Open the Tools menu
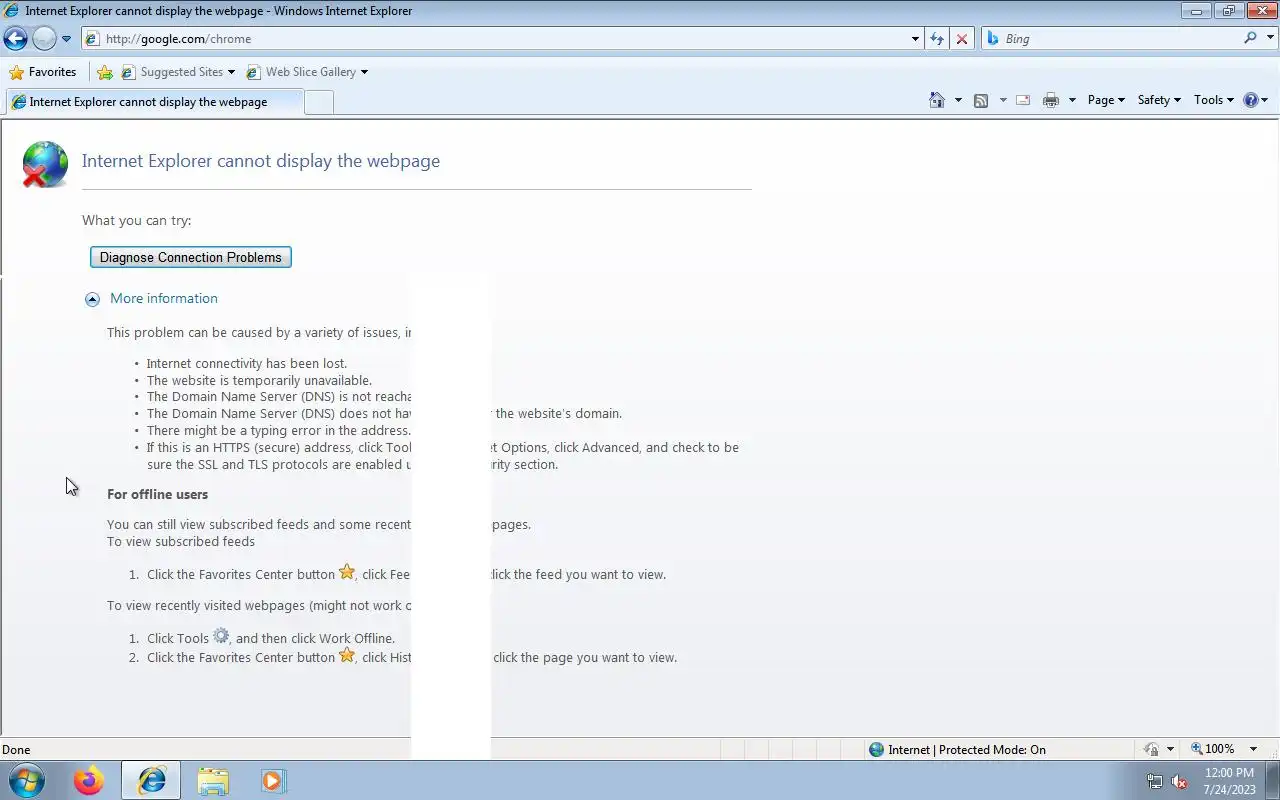The width and height of the screenshot is (1280, 800). (1214, 100)
